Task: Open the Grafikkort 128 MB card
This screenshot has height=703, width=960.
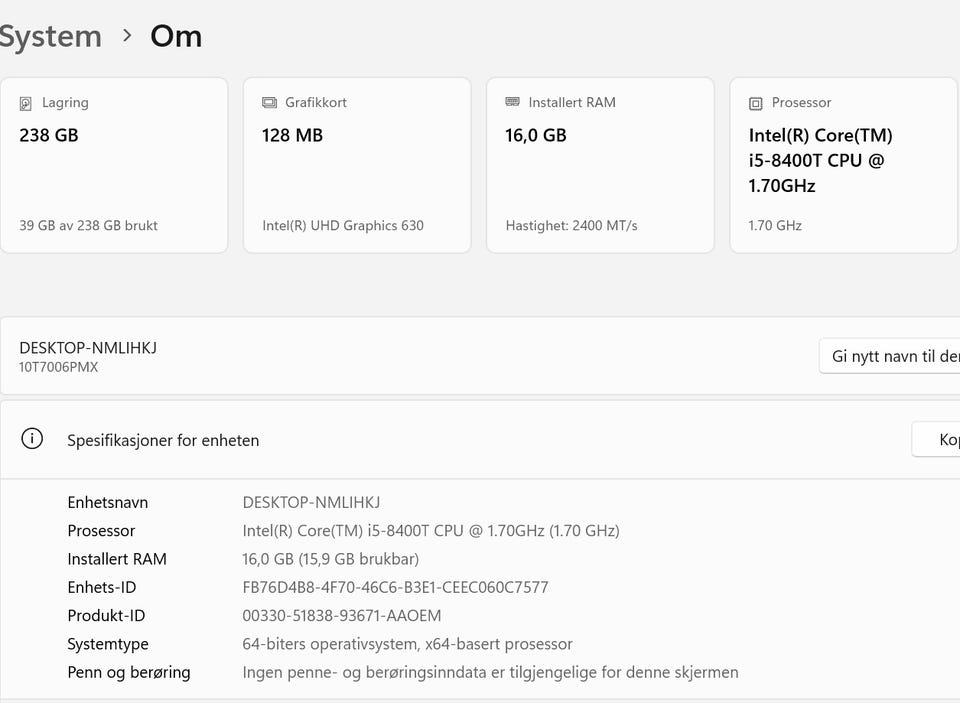Action: [x=357, y=165]
